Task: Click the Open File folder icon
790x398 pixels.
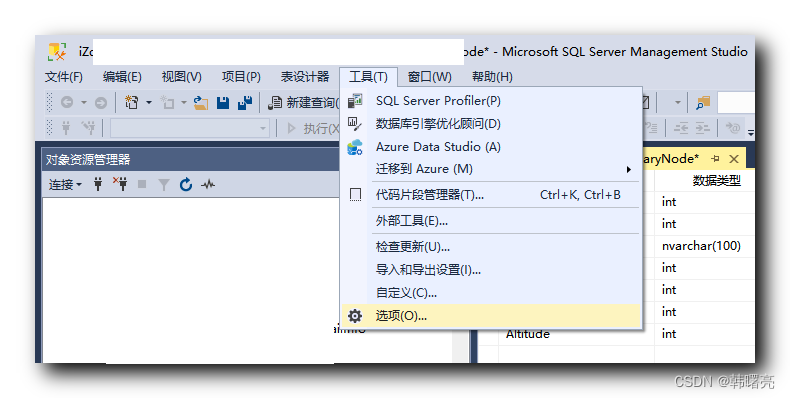Action: click(201, 103)
